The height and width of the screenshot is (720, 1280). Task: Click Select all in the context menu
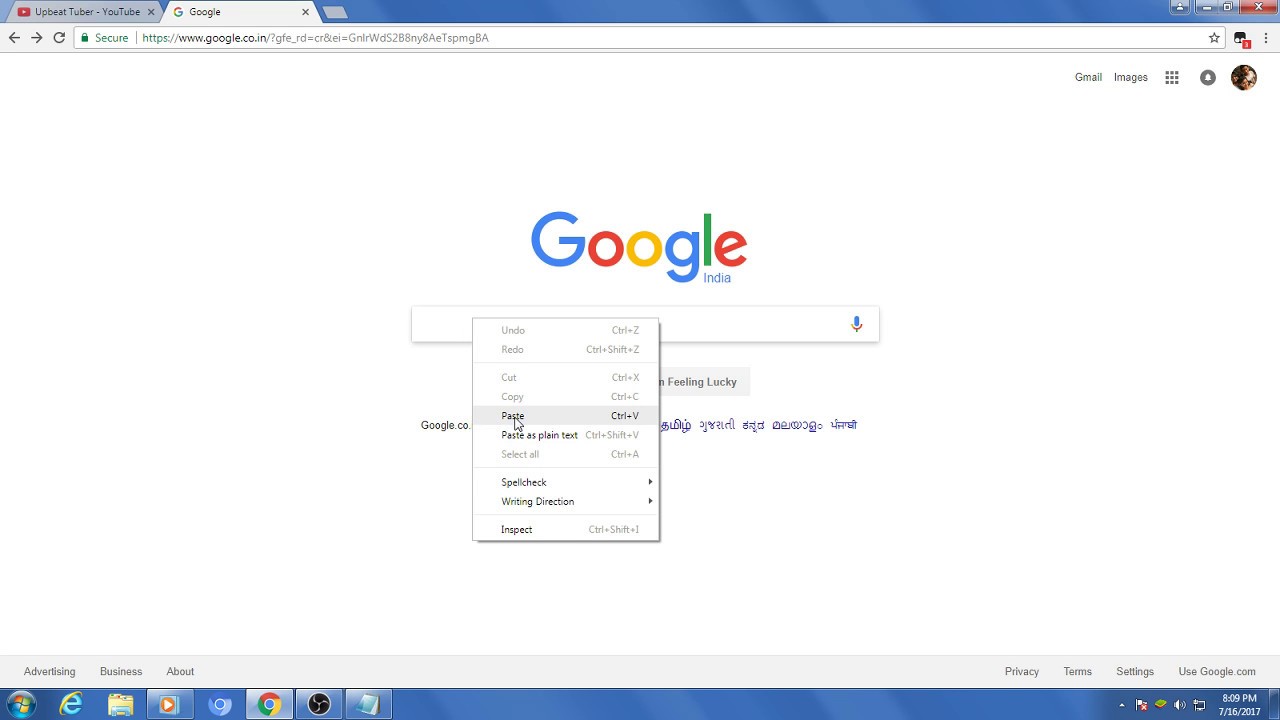click(566, 455)
